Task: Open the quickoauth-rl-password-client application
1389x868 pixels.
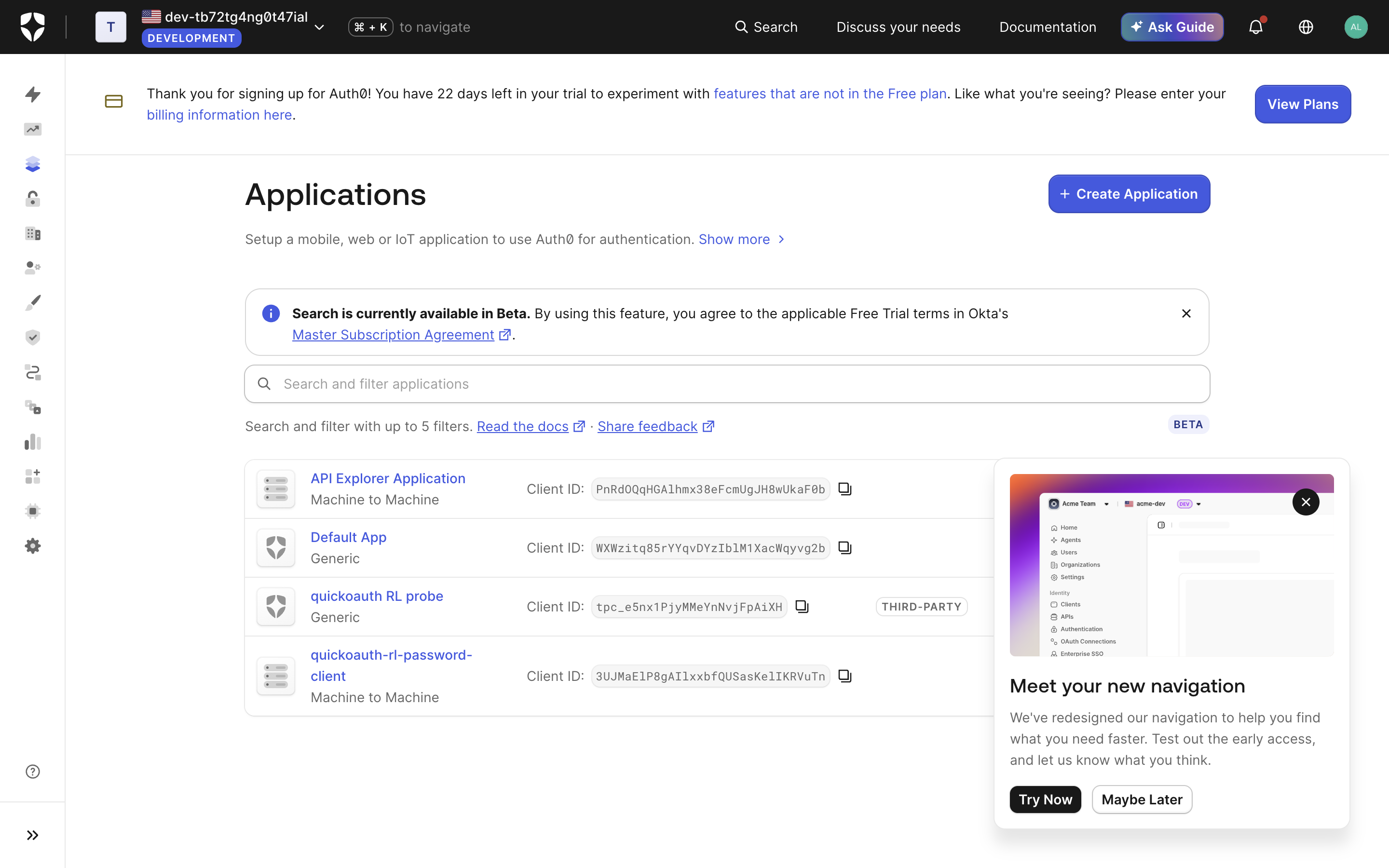Action: pos(392,665)
